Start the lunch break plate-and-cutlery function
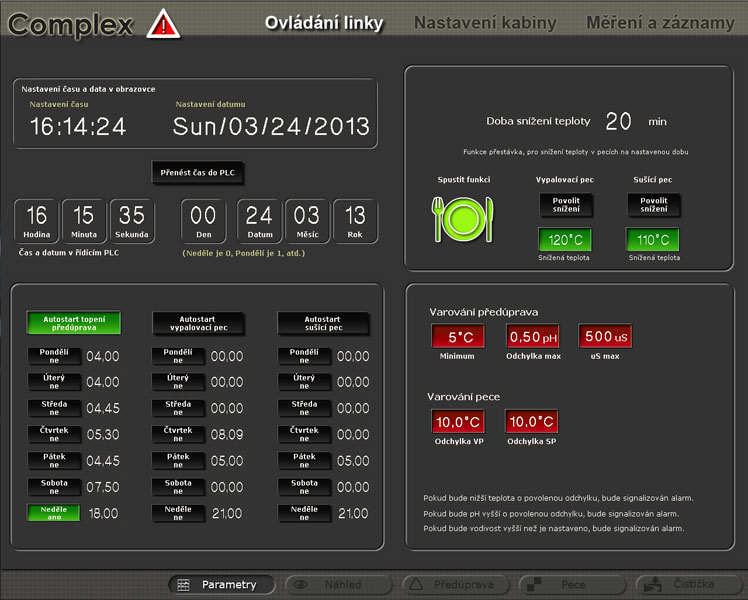The image size is (748, 600). pos(462,220)
